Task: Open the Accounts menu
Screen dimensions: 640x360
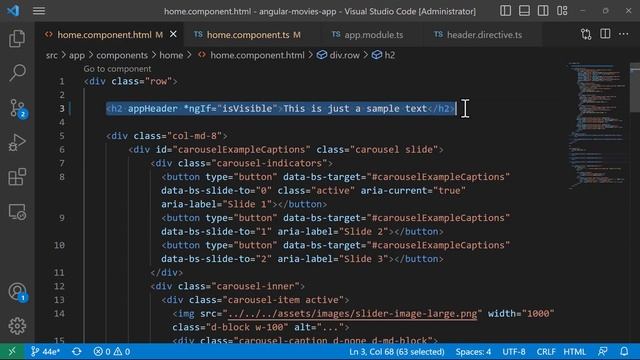Action: click(17, 292)
